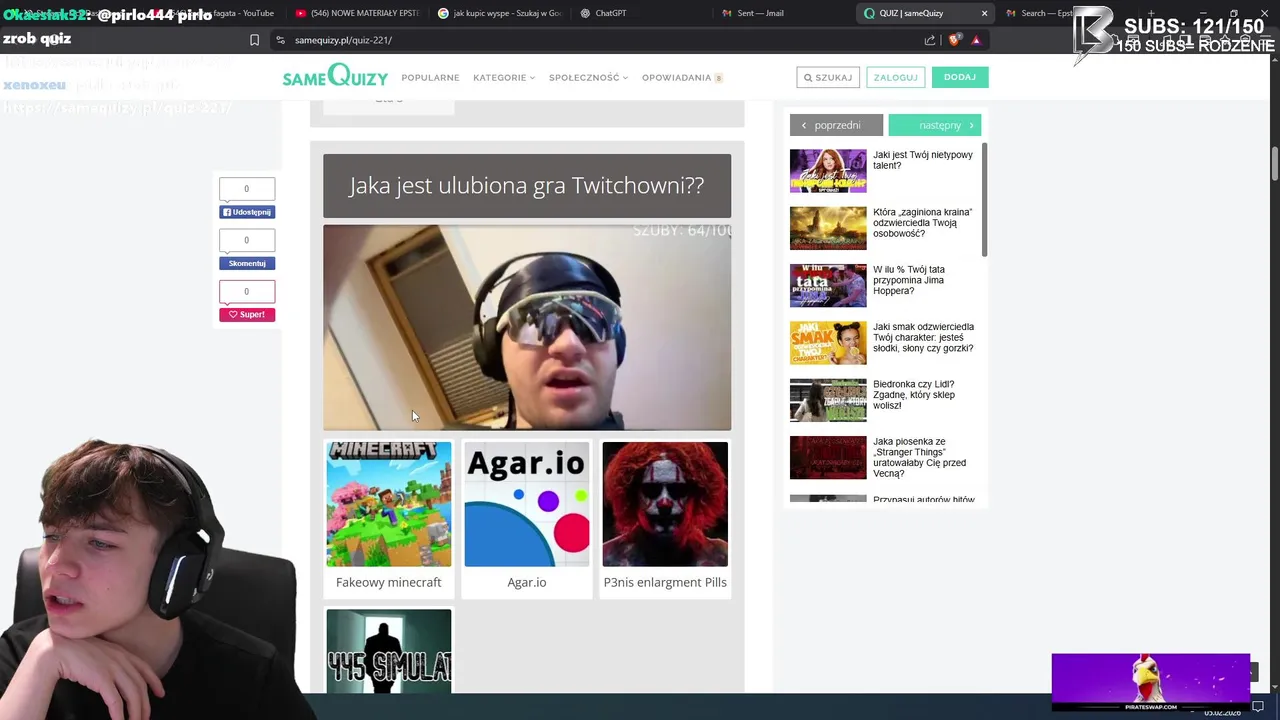
Task: Select the 445 Simulator answer image
Action: click(x=389, y=651)
